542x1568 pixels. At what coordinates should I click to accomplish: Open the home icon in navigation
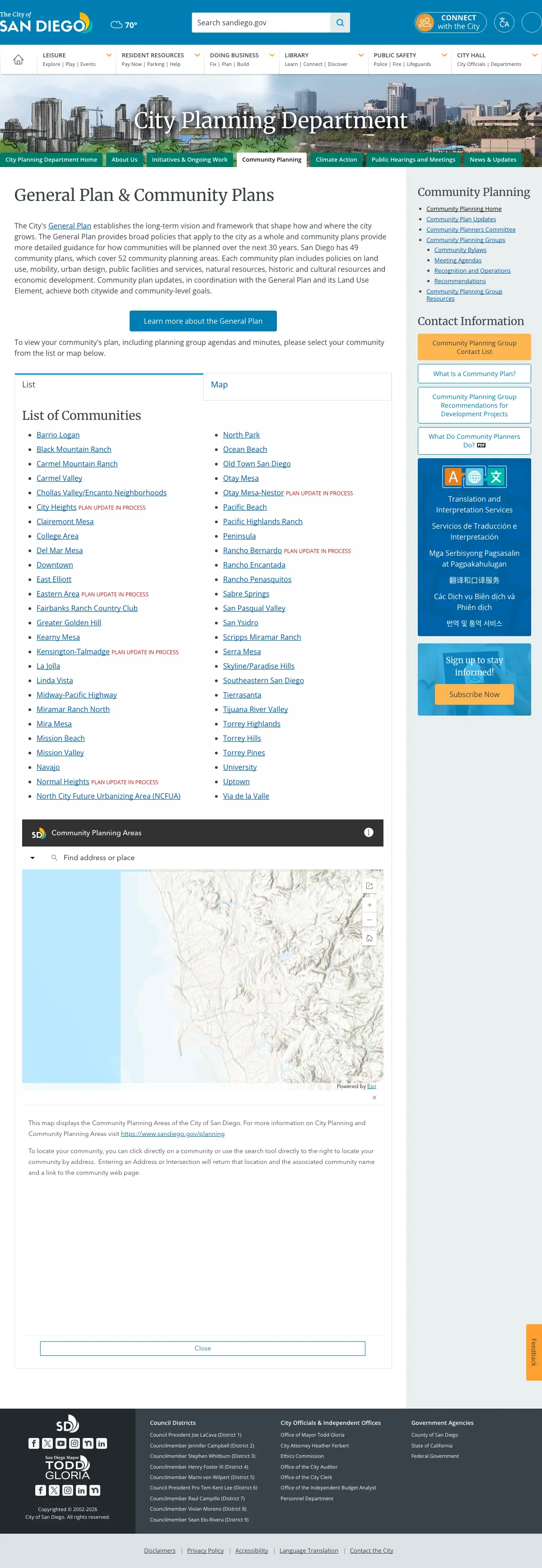(18, 60)
